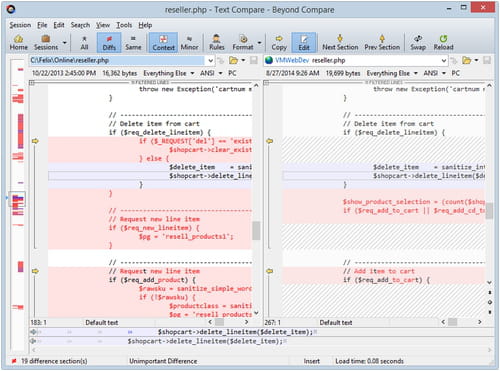Toggle the Edit mode button

click(304, 43)
